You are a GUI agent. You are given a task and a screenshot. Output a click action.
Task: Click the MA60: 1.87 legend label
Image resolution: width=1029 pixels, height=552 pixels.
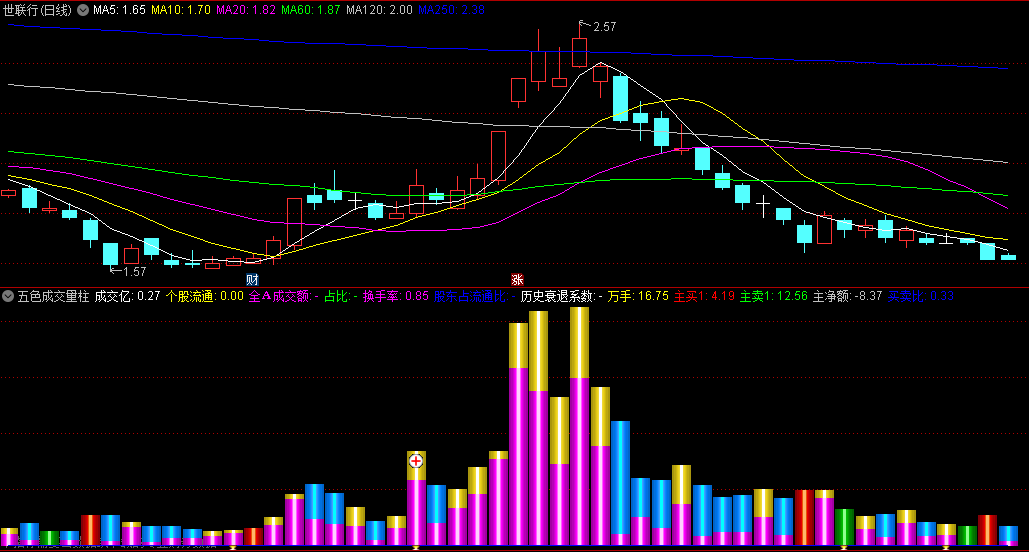(311, 10)
